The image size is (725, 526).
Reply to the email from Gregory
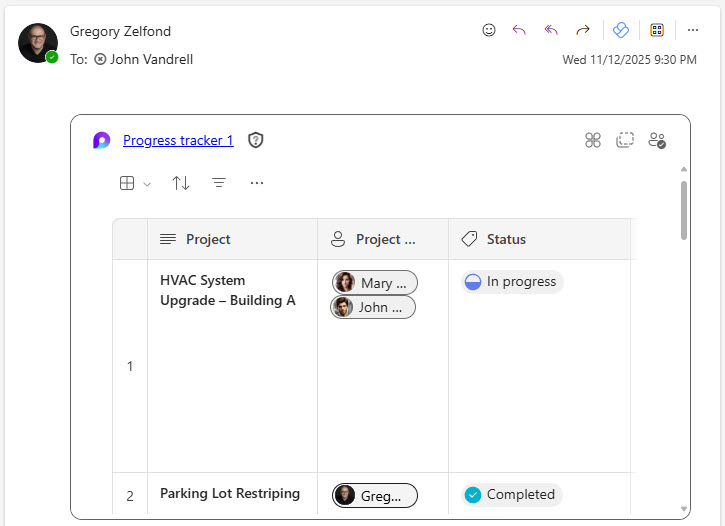tap(519, 30)
